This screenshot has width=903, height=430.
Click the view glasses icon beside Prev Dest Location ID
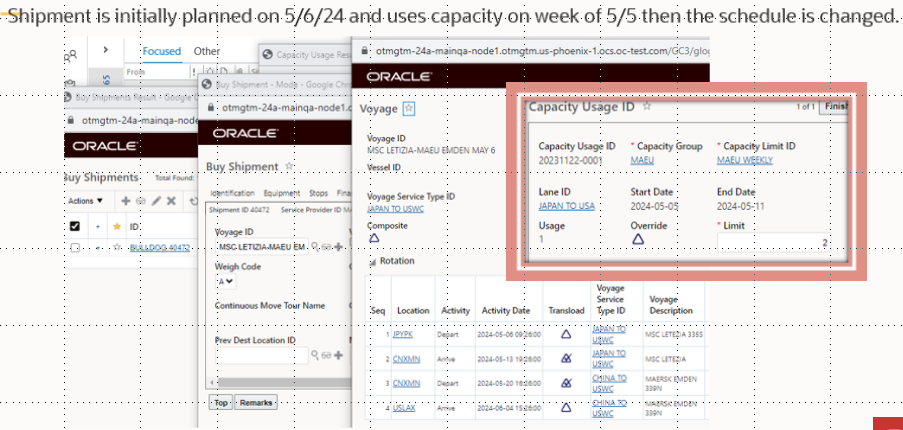[326, 355]
